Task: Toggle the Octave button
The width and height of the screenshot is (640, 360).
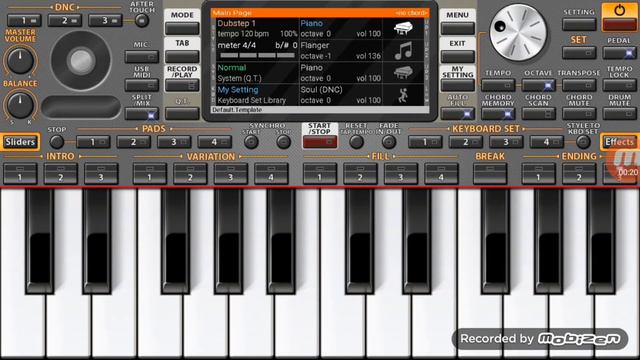Action: tap(538, 85)
